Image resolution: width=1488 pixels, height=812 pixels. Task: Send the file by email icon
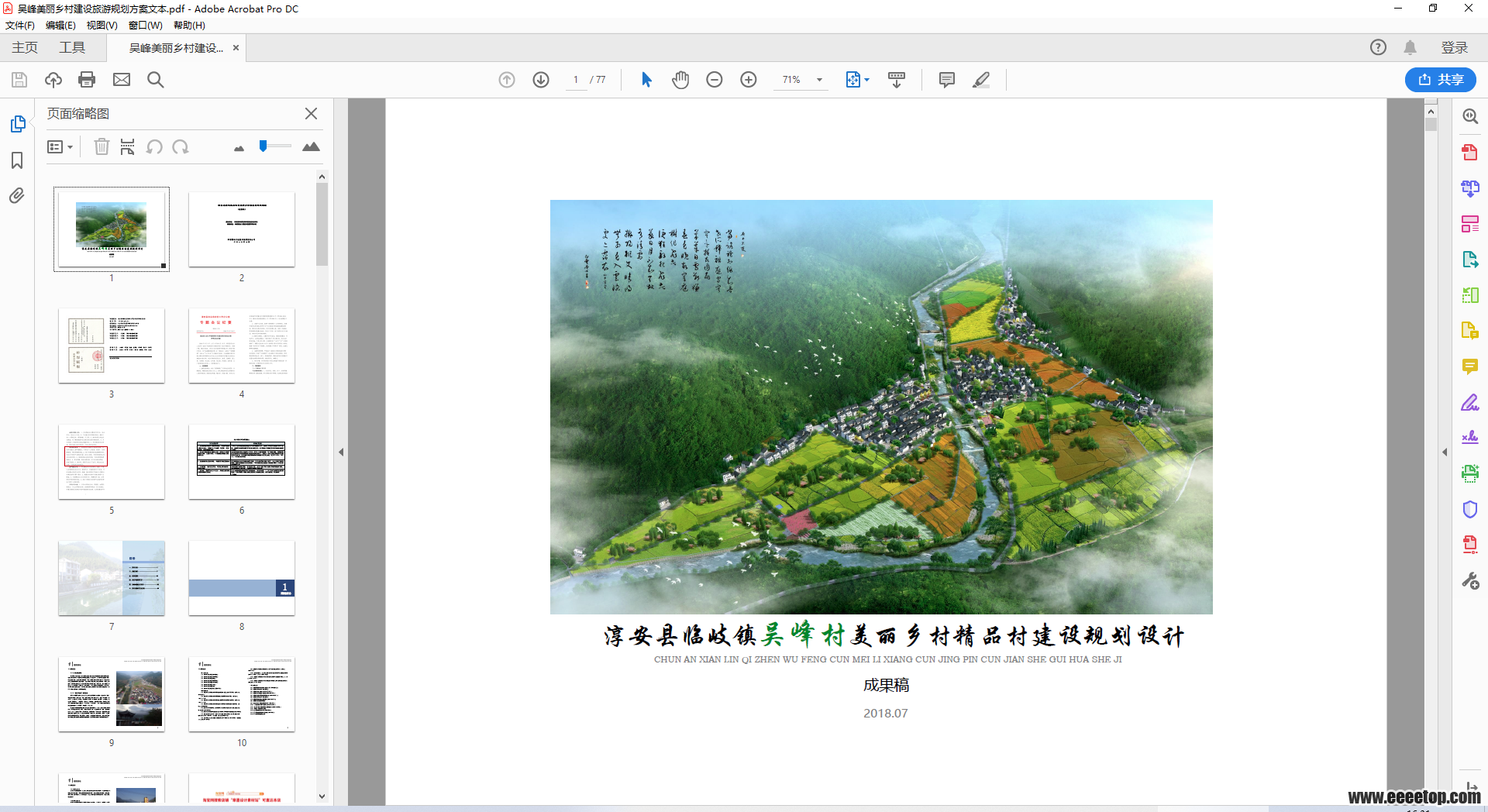122,80
